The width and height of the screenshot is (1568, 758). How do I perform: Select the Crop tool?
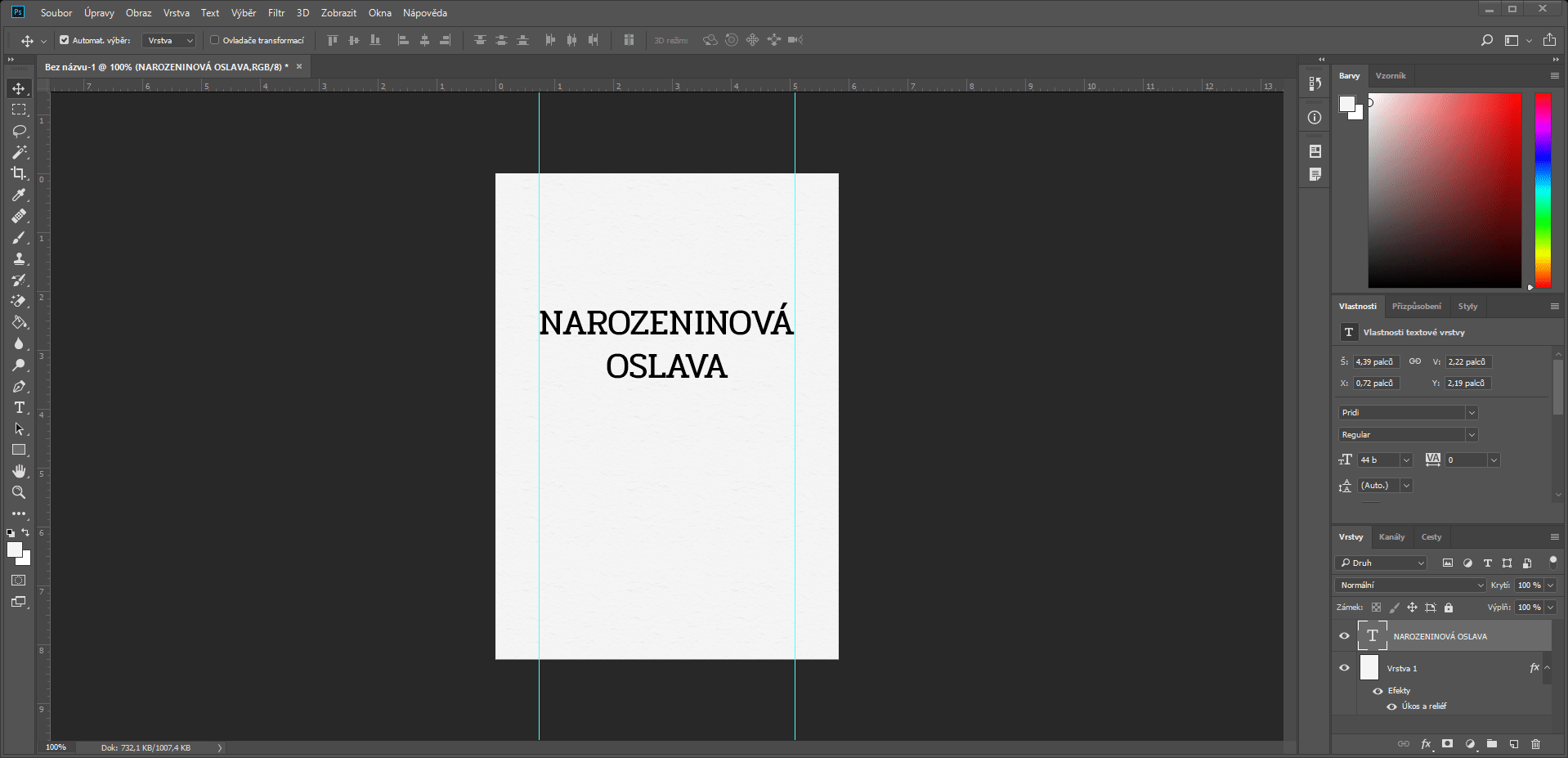click(x=19, y=173)
